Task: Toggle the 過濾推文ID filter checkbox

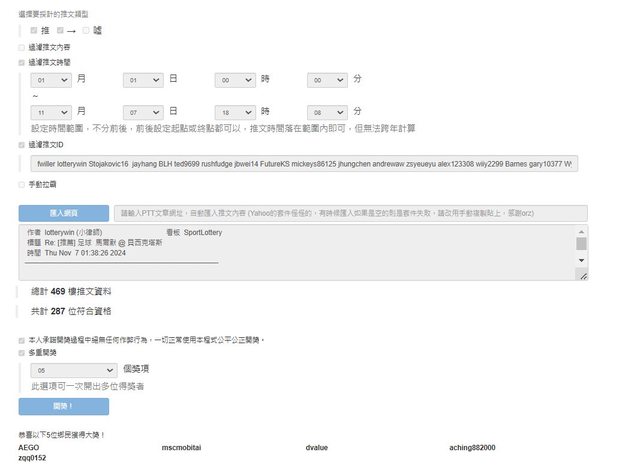Action: (x=22, y=145)
